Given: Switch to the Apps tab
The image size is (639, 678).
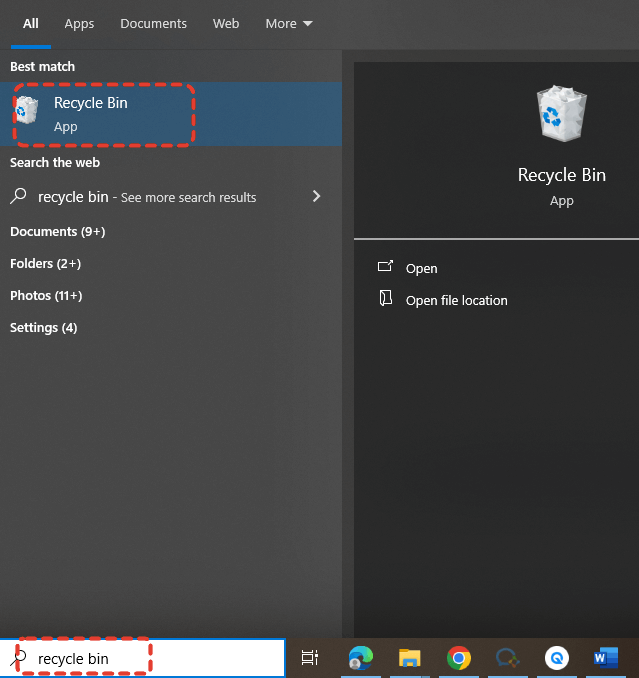Looking at the screenshot, I should coord(79,23).
